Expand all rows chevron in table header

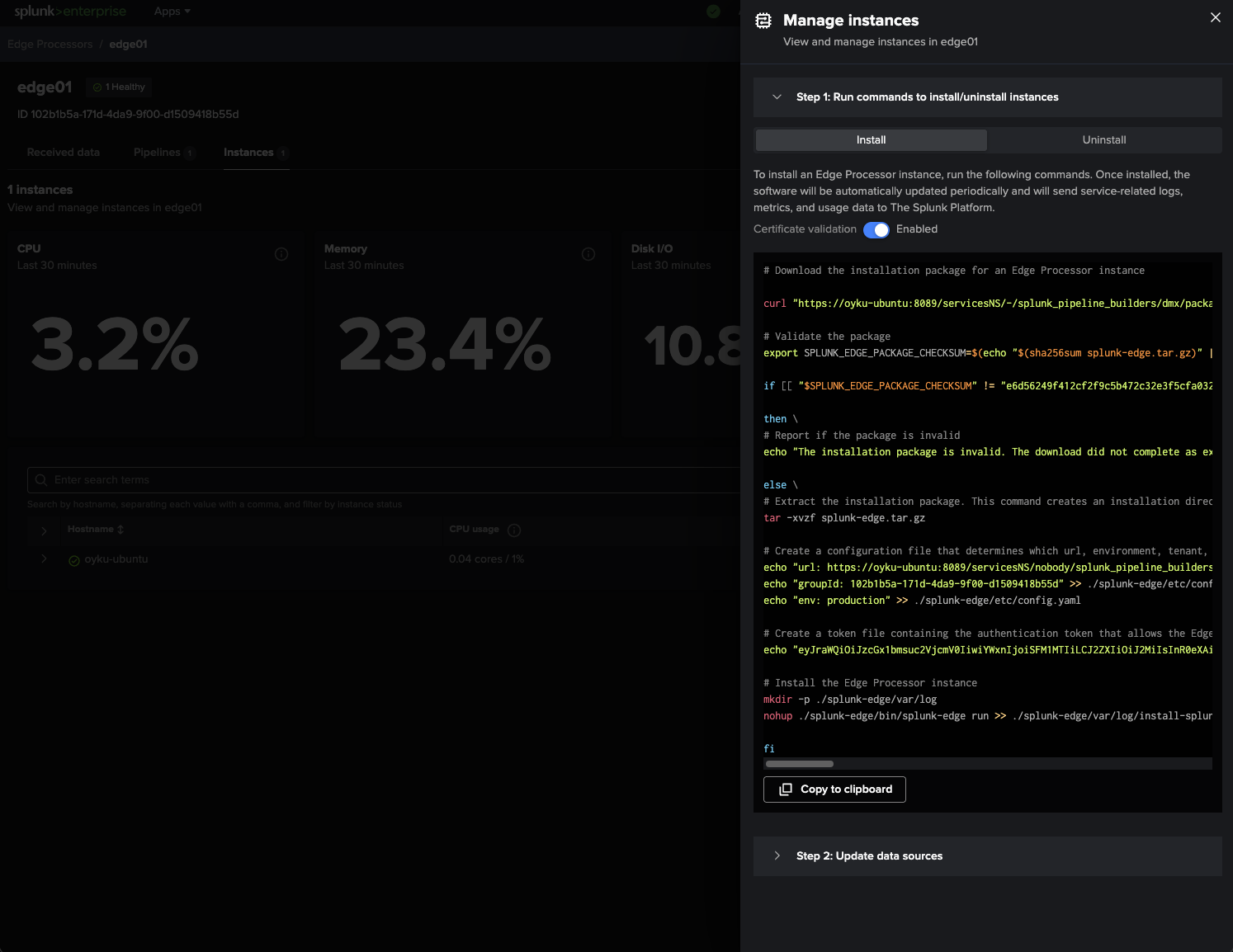pyautogui.click(x=44, y=530)
